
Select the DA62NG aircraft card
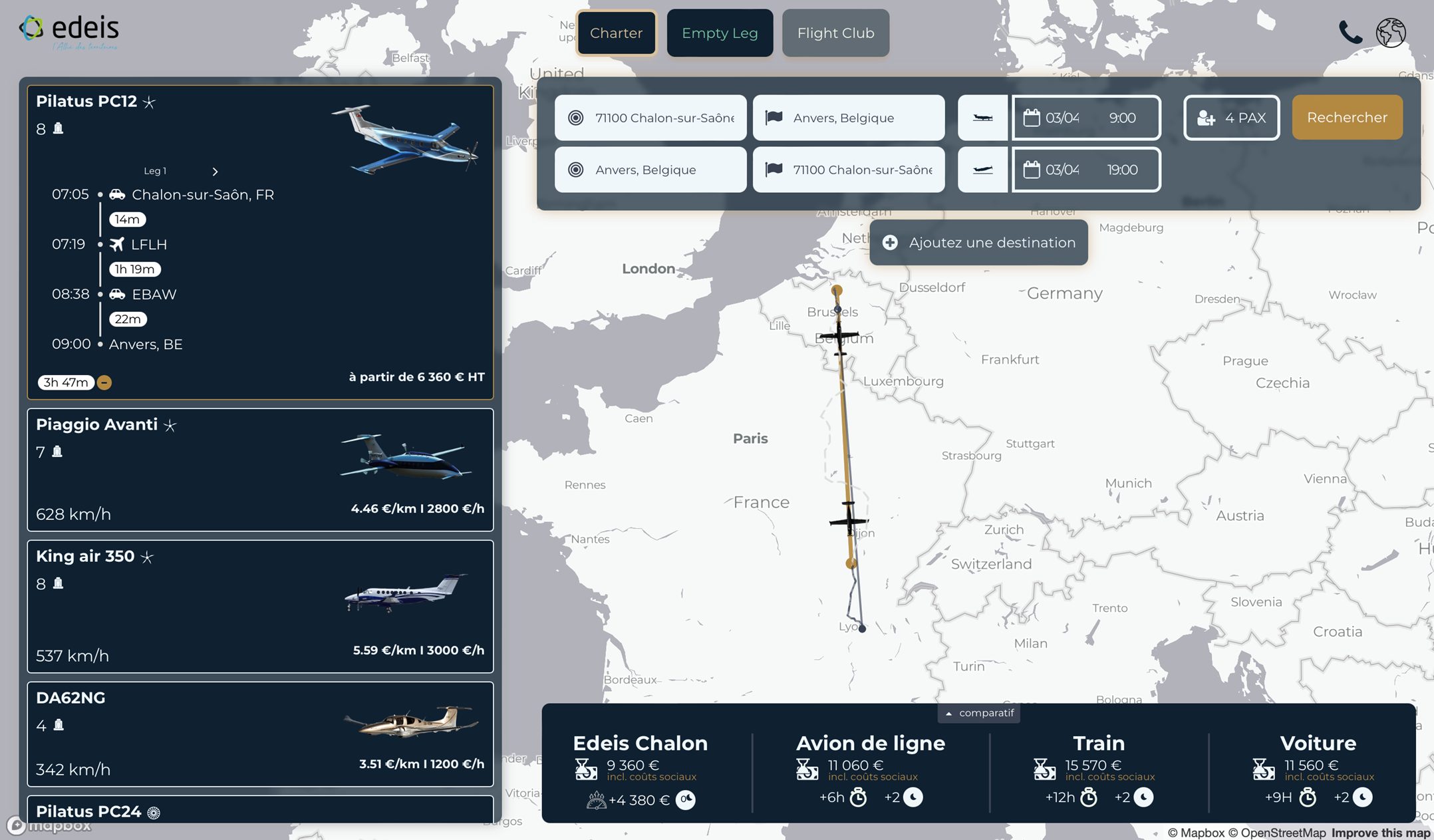(260, 734)
